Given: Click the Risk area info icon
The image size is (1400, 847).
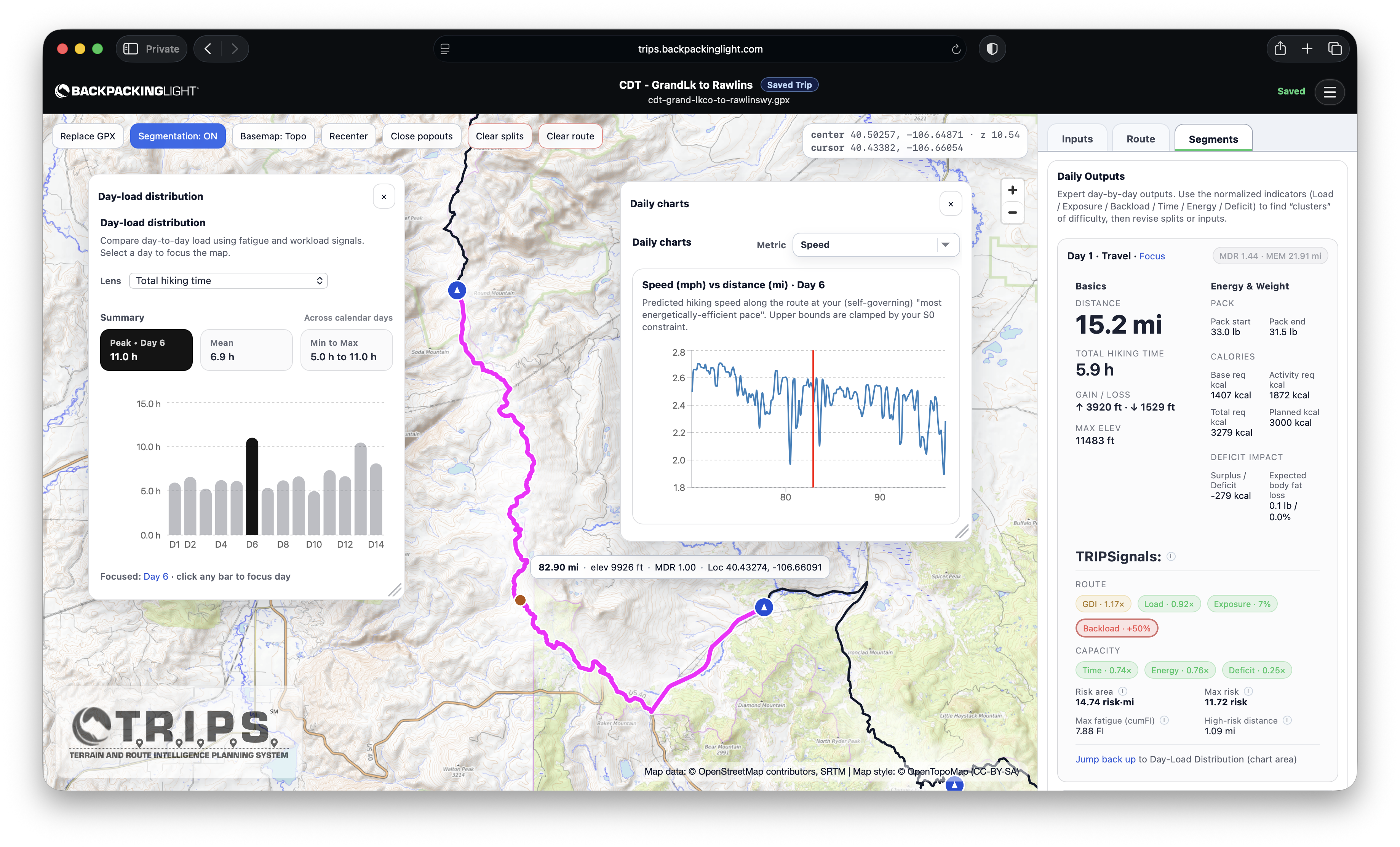Looking at the screenshot, I should 1123,691.
